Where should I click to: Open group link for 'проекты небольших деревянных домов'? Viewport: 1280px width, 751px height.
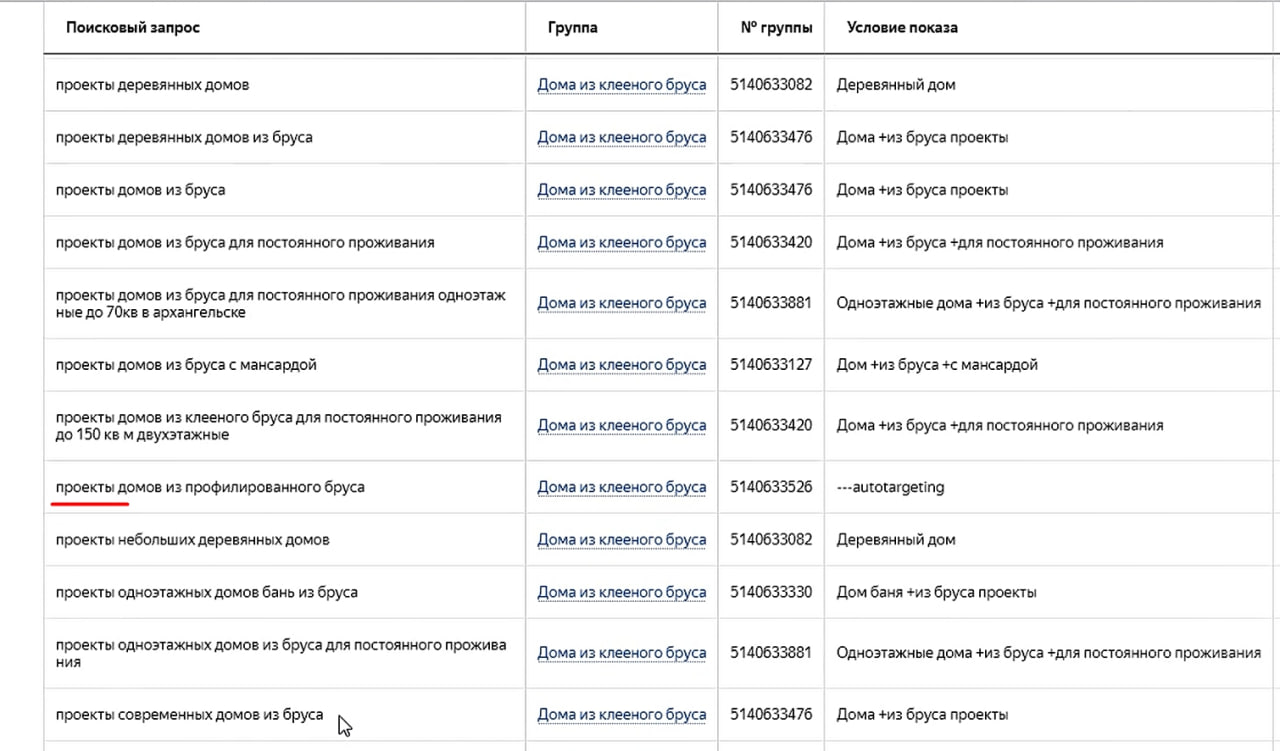tap(621, 540)
